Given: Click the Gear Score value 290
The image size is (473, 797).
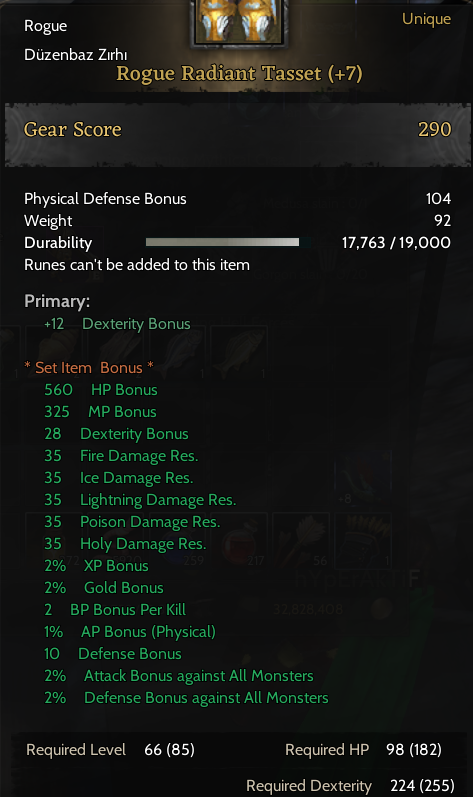Looking at the screenshot, I should (x=434, y=130).
